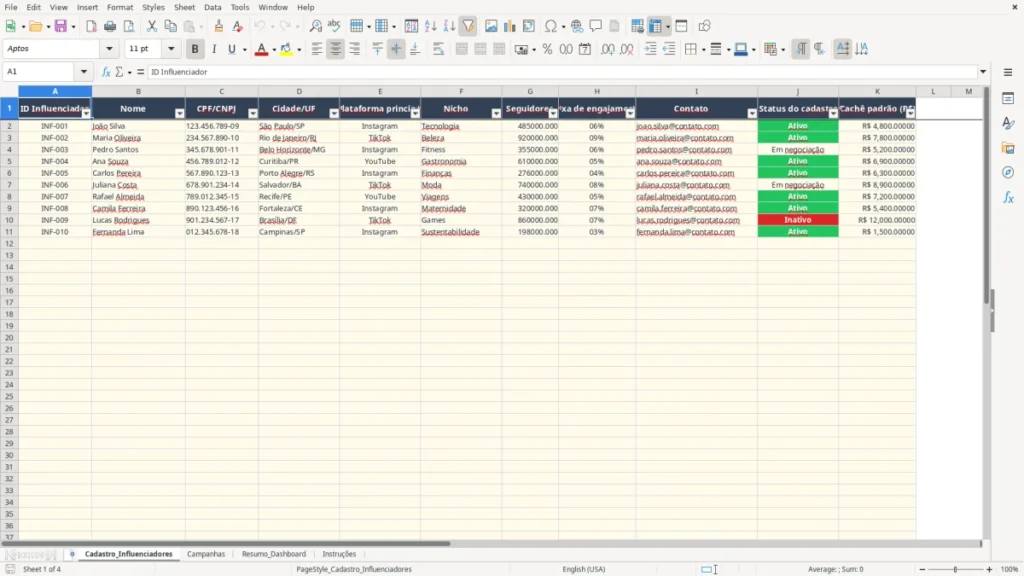This screenshot has width=1024, height=576.
Task: Open sidebar Properties panel icon
Action: [x=1008, y=98]
